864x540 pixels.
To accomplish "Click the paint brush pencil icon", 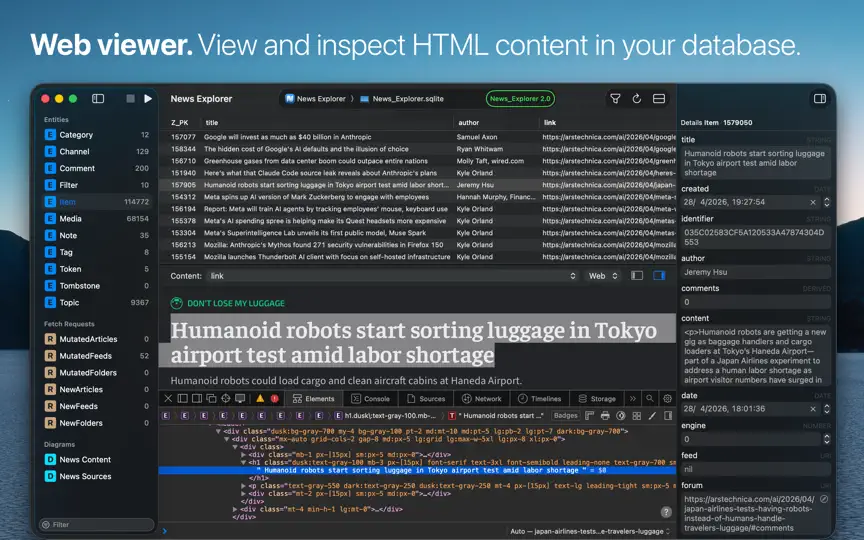I will (x=652, y=415).
